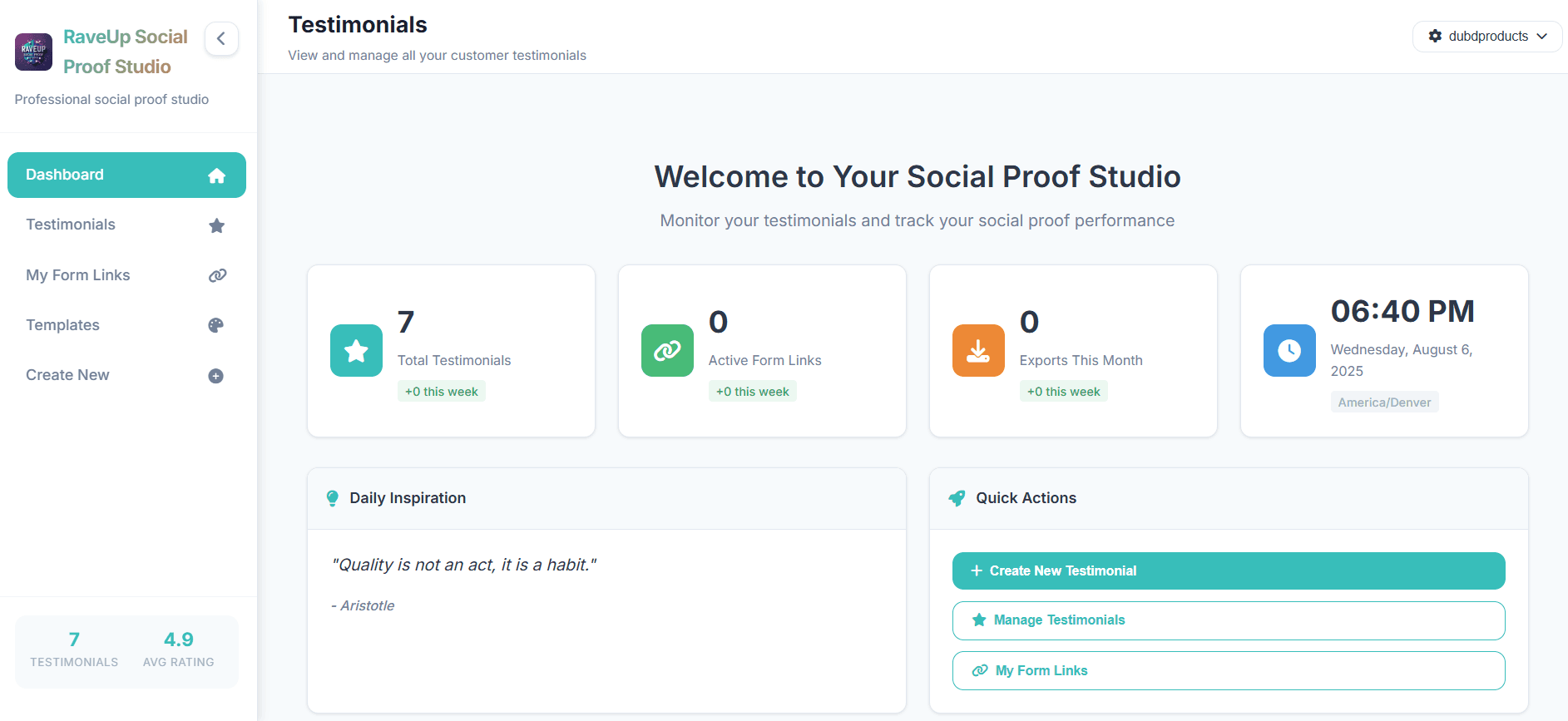
Task: Click the RaveUp app logo icon
Action: [x=33, y=52]
